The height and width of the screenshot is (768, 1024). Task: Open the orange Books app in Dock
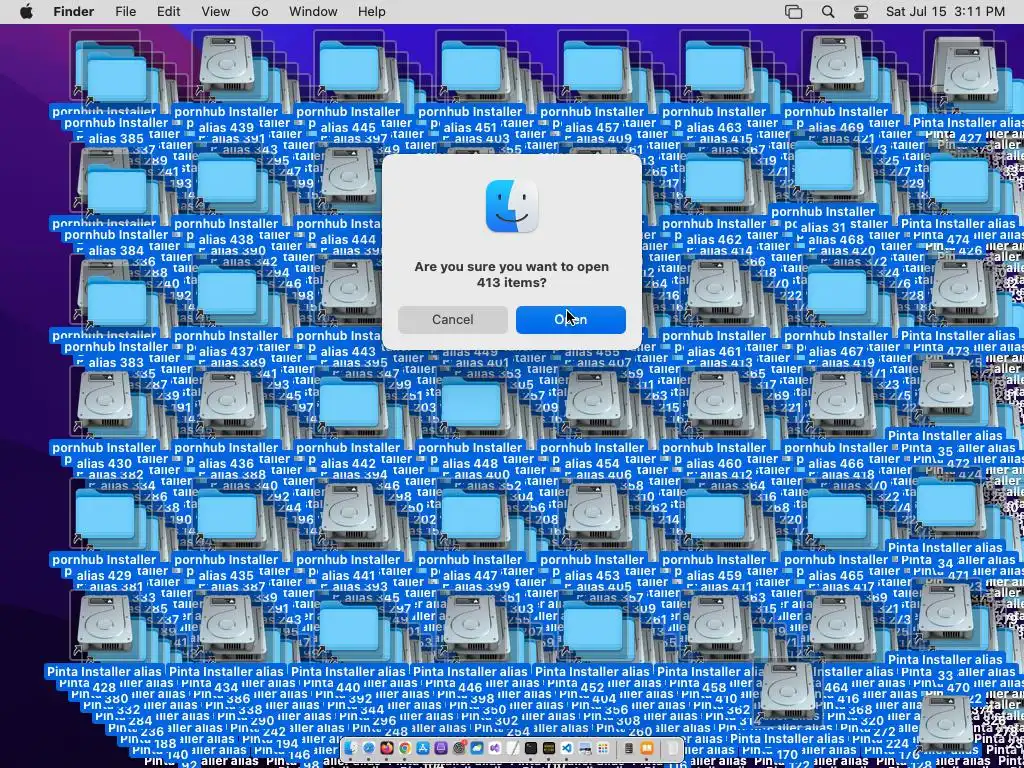tap(647, 748)
